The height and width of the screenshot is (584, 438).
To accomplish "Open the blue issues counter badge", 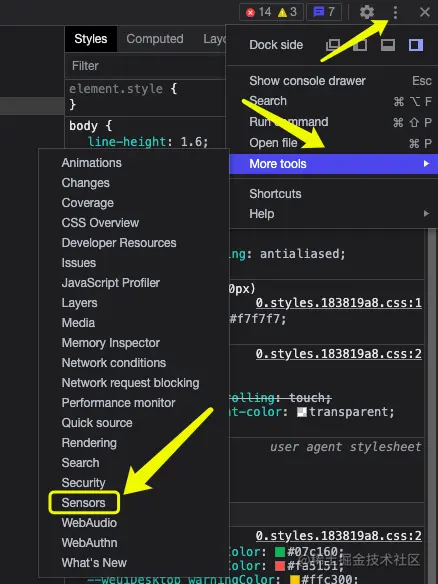I will [x=324, y=12].
